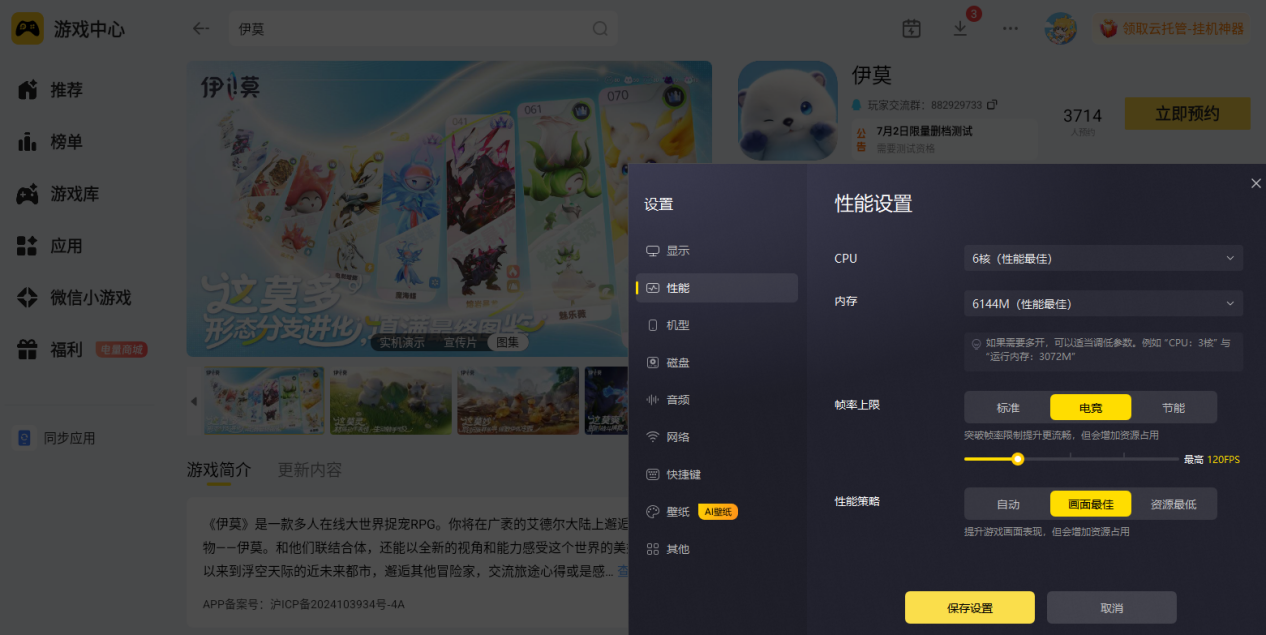The height and width of the screenshot is (635, 1266).
Task: Close the settings dialog with X
Action: click(1256, 183)
